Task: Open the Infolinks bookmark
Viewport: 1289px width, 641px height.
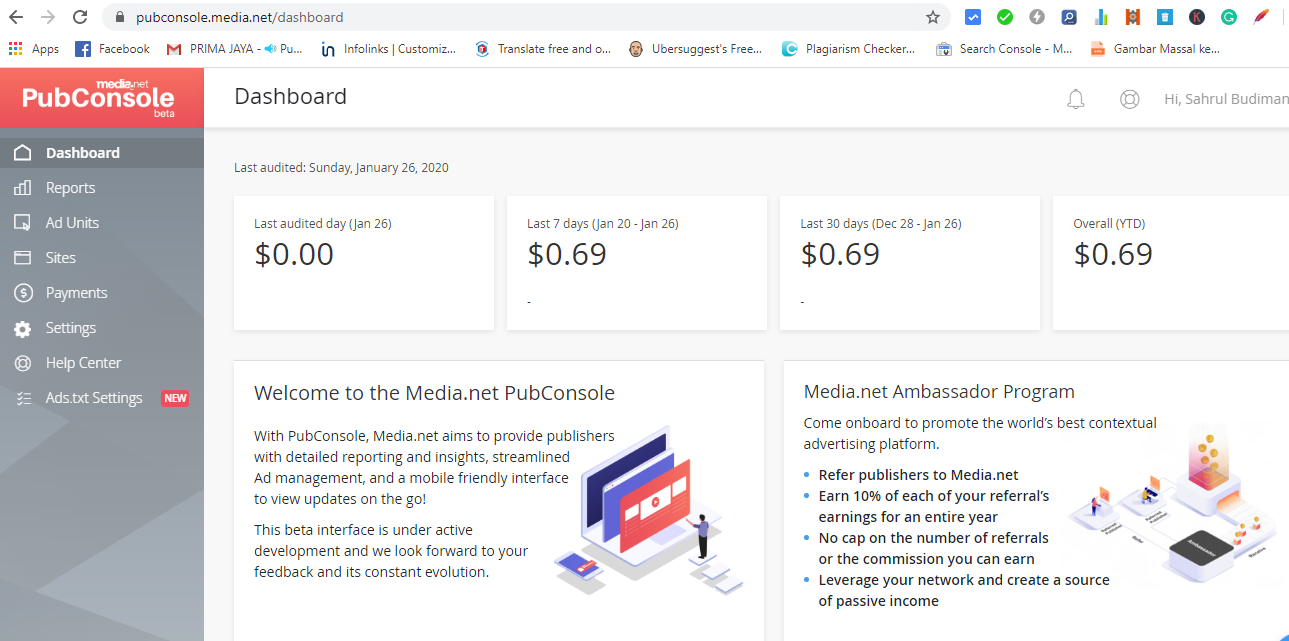Action: point(388,48)
